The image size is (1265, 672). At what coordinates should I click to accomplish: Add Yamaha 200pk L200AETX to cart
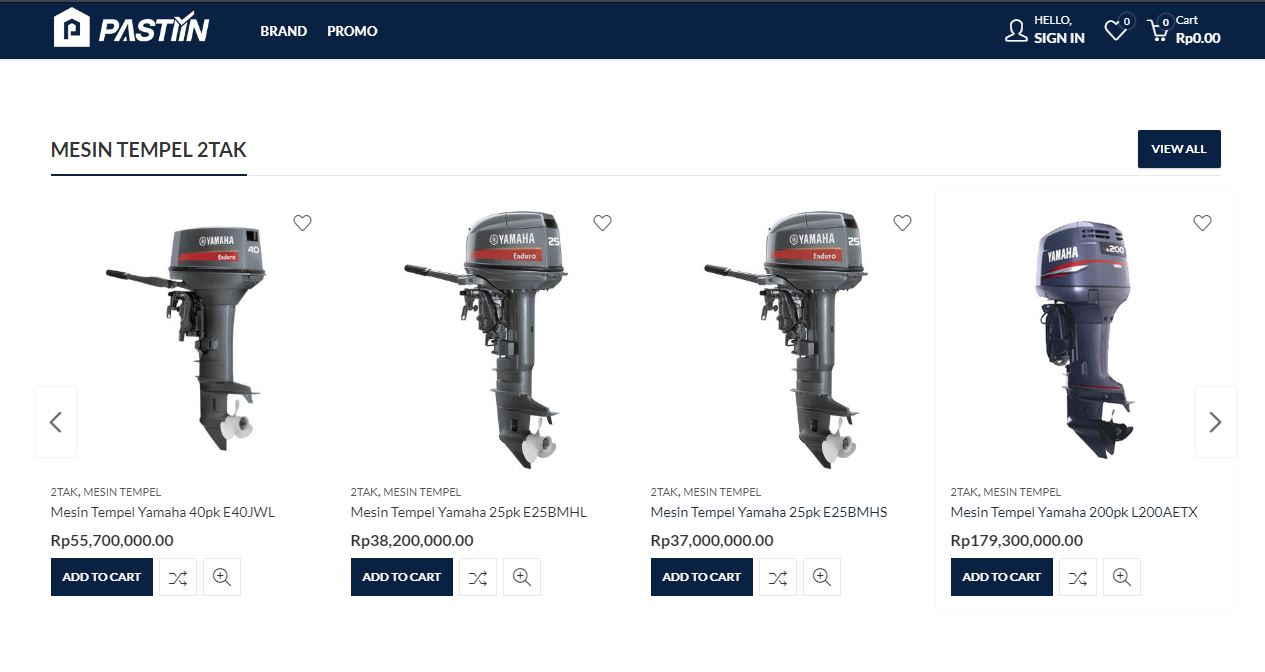pos(1001,577)
